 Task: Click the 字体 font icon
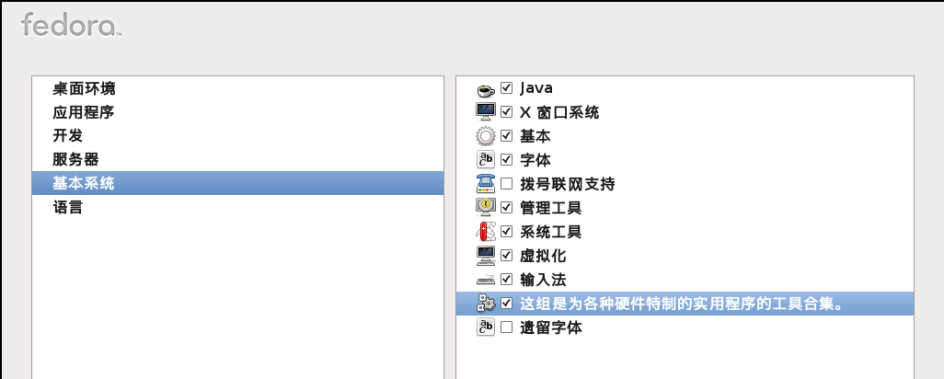tap(485, 160)
